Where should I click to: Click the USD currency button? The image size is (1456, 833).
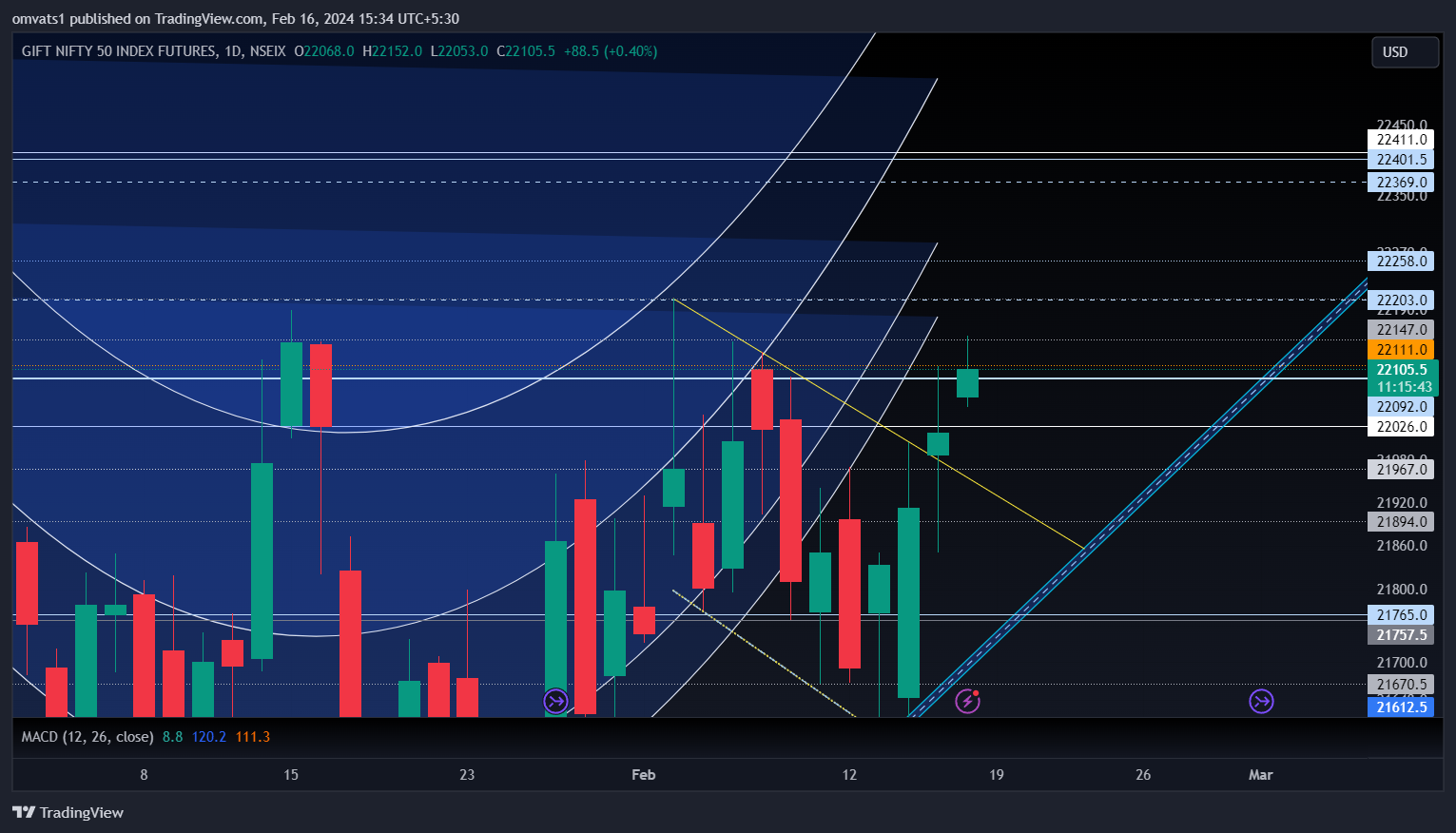coord(1405,52)
